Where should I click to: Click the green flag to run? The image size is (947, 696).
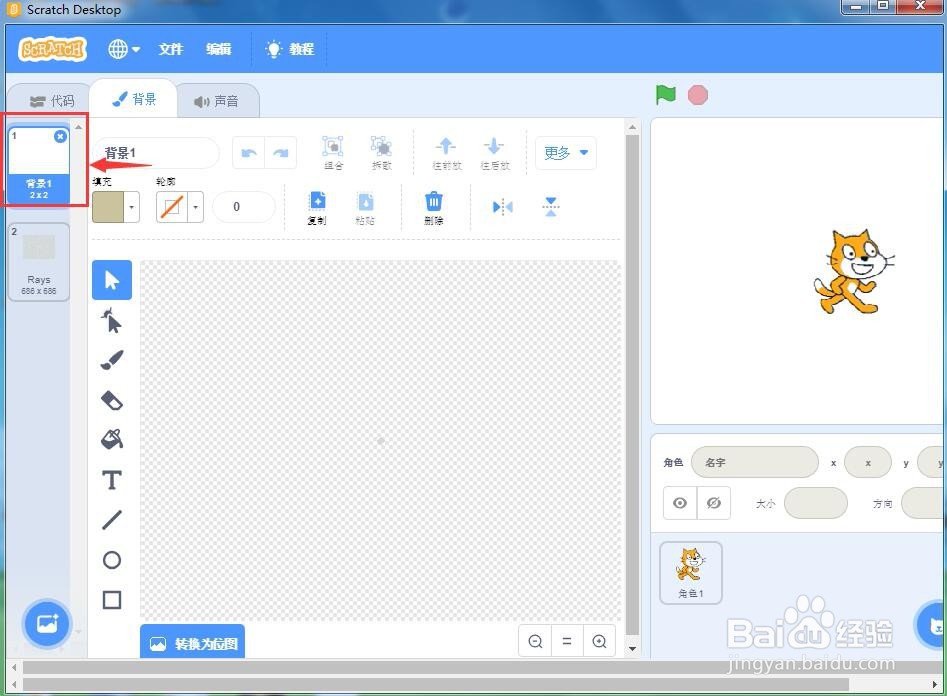(x=666, y=95)
